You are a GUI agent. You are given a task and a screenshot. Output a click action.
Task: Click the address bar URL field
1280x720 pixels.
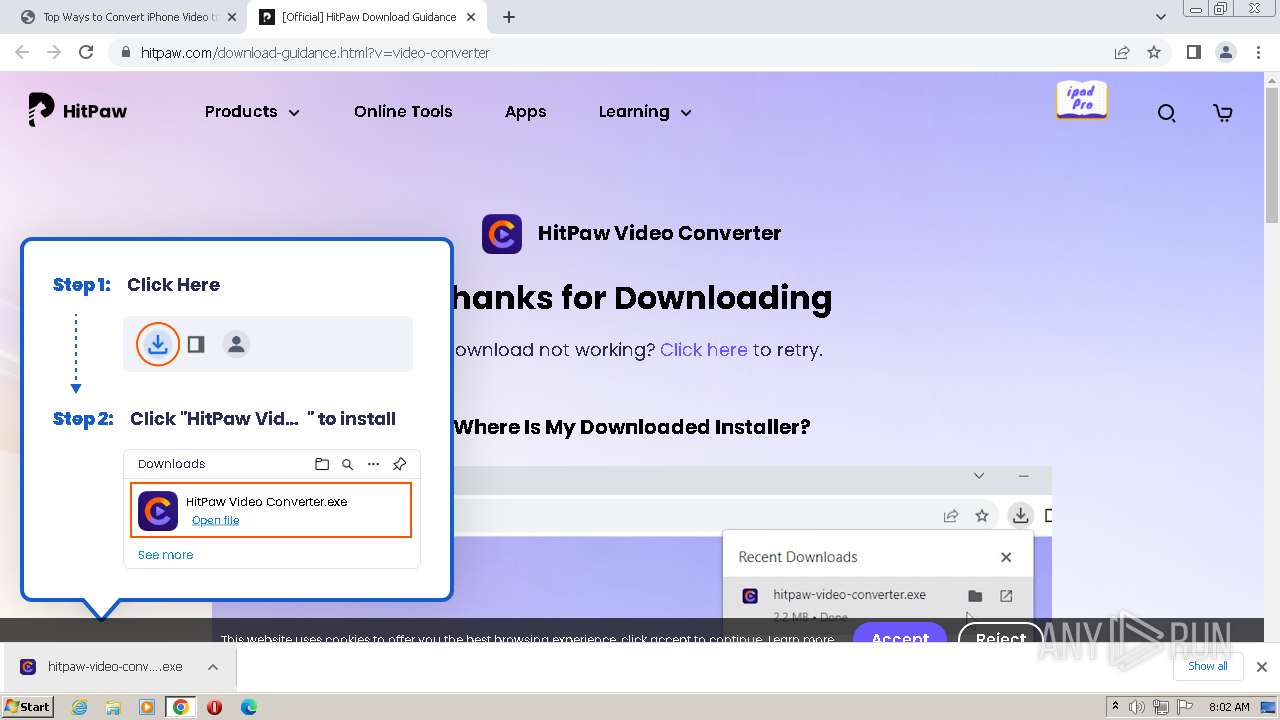(x=620, y=52)
